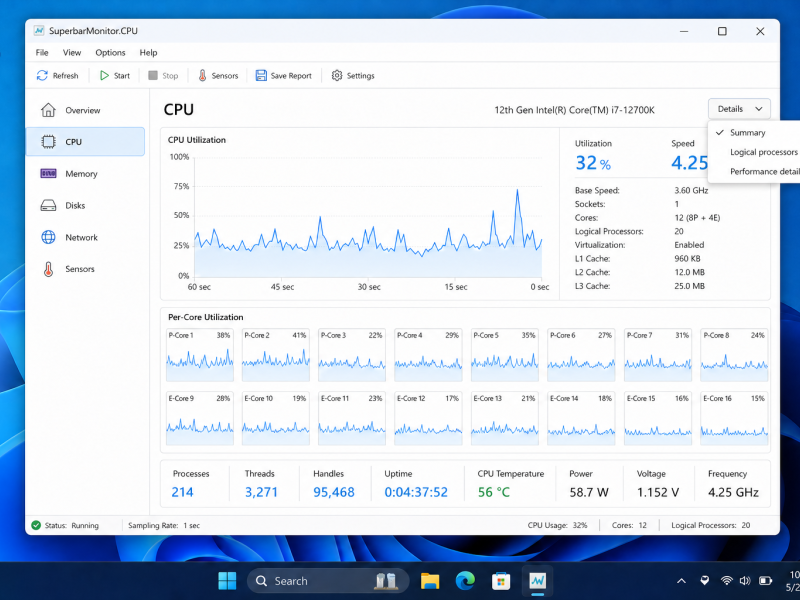The image size is (800, 600).
Task: Select the E-Core 12 utilization graph
Action: pos(428,418)
